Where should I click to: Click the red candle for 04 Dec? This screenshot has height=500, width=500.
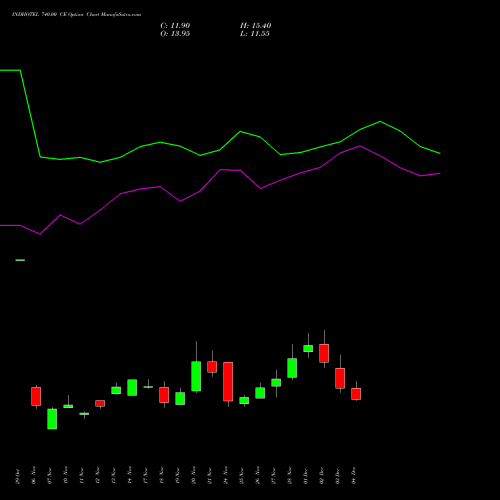[356, 394]
